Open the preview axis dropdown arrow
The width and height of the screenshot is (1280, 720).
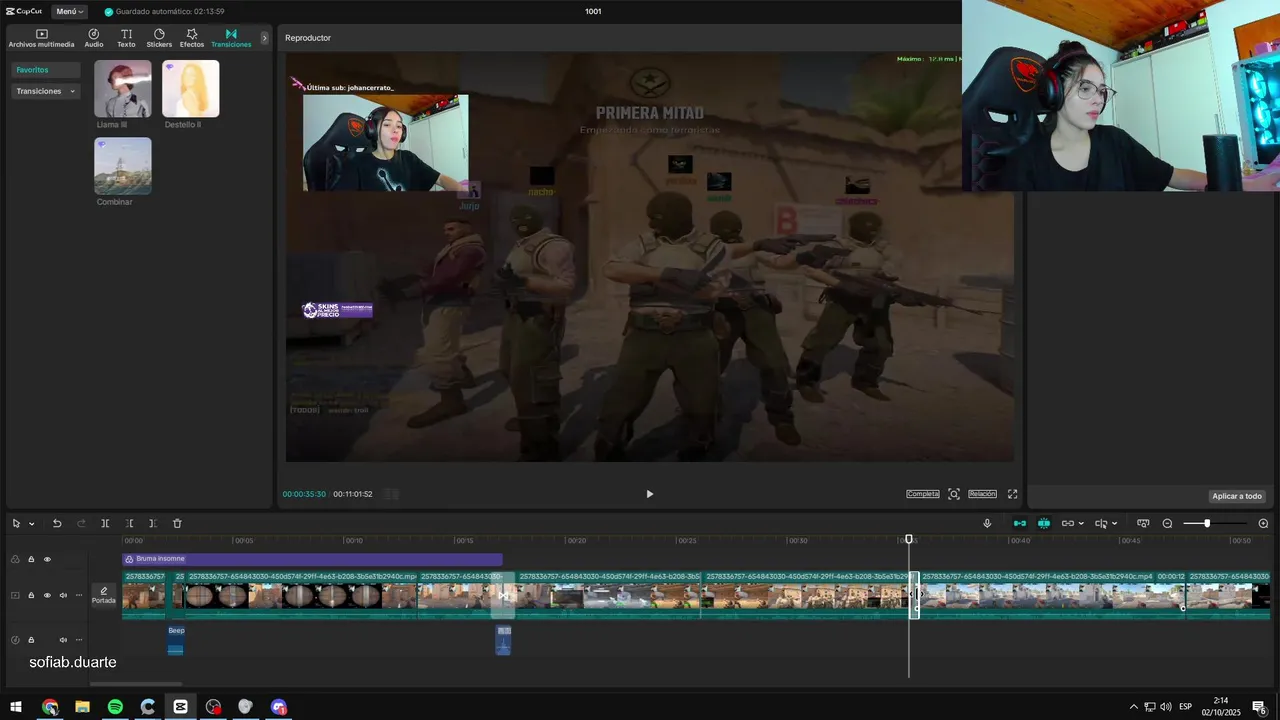[1114, 524]
